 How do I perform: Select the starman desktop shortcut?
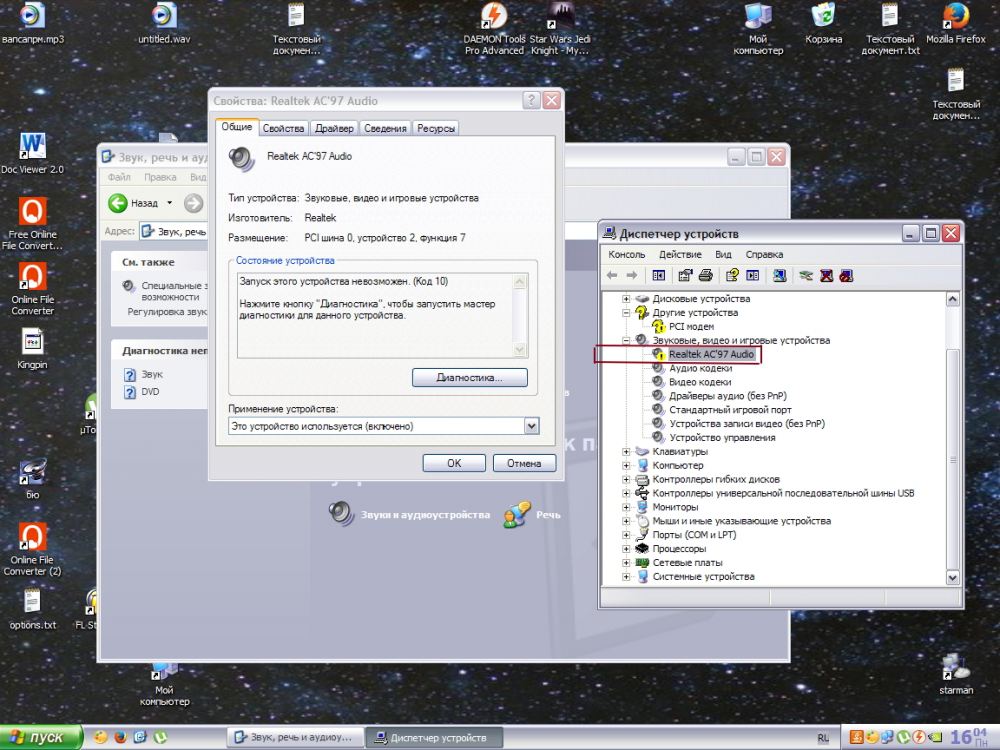tap(955, 674)
